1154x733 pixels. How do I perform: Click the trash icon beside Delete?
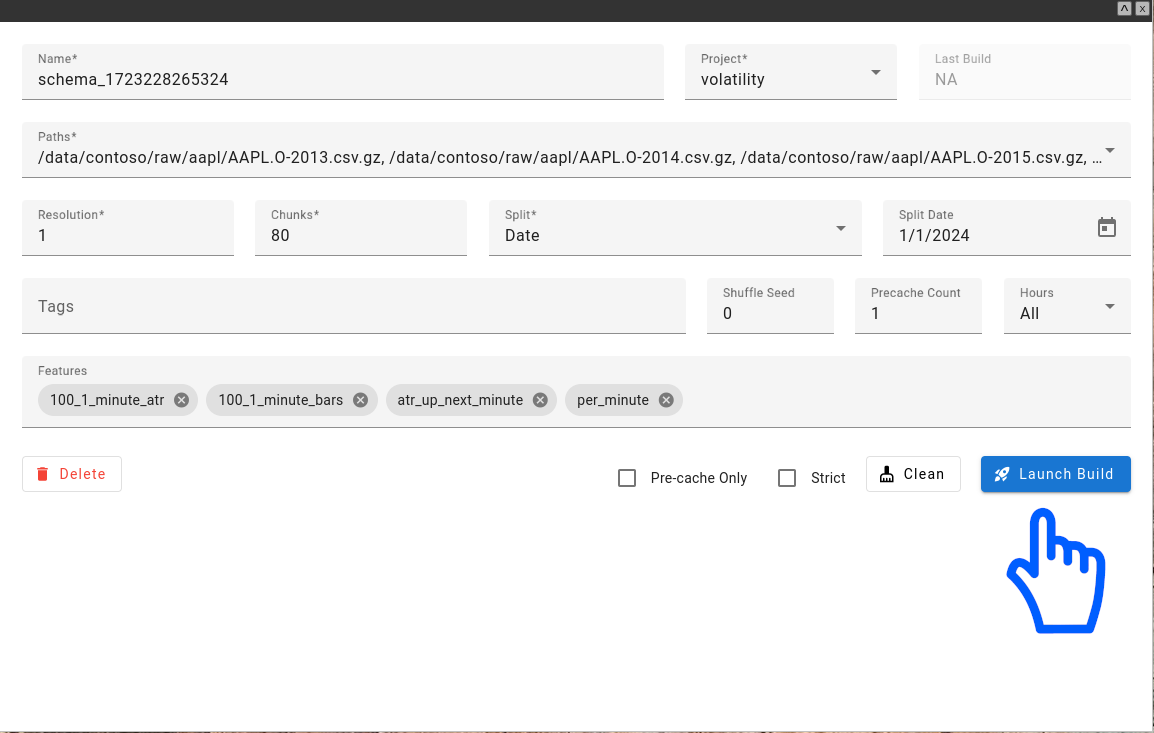tap(41, 473)
